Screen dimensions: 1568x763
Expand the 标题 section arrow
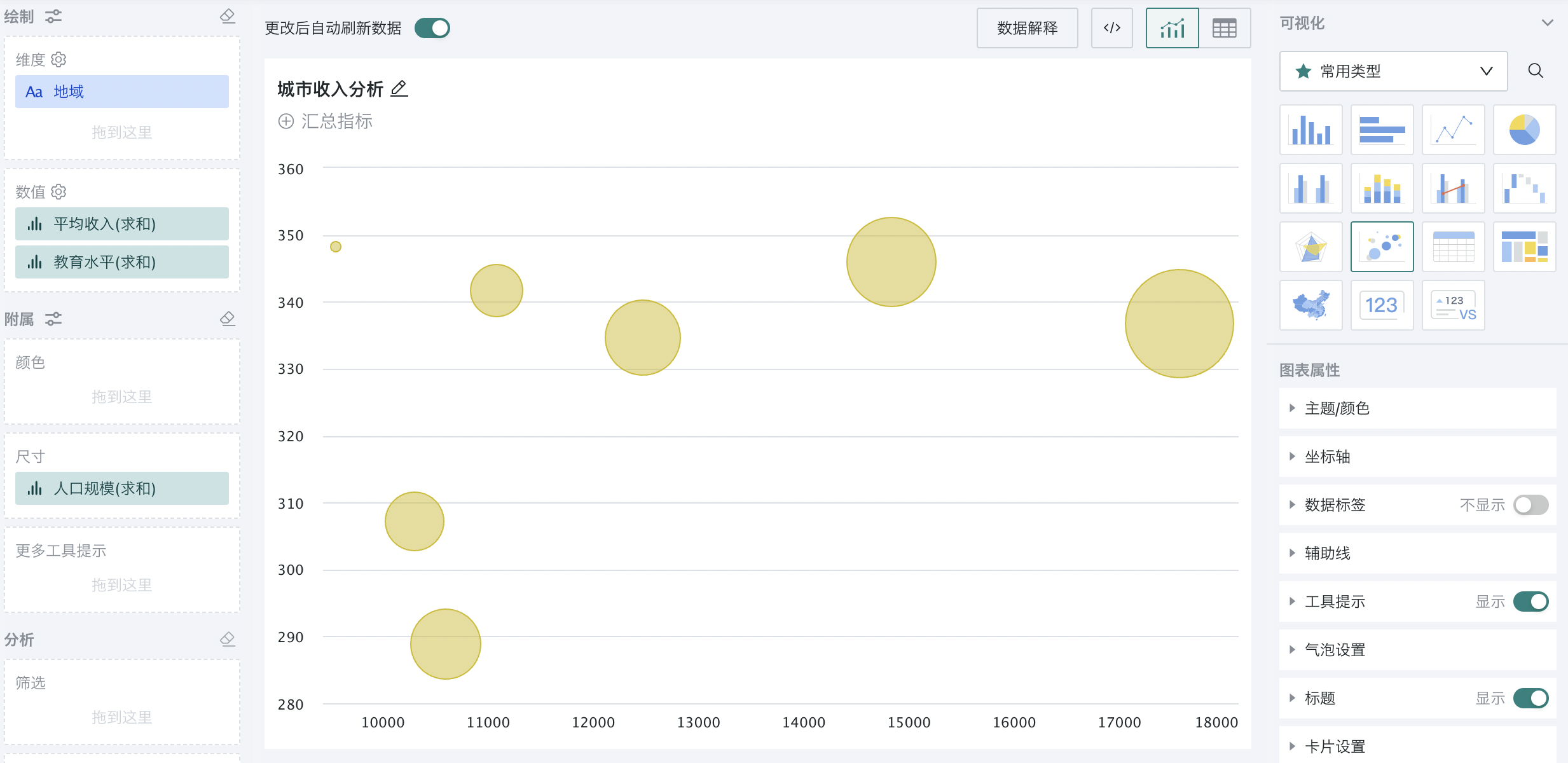(1292, 698)
